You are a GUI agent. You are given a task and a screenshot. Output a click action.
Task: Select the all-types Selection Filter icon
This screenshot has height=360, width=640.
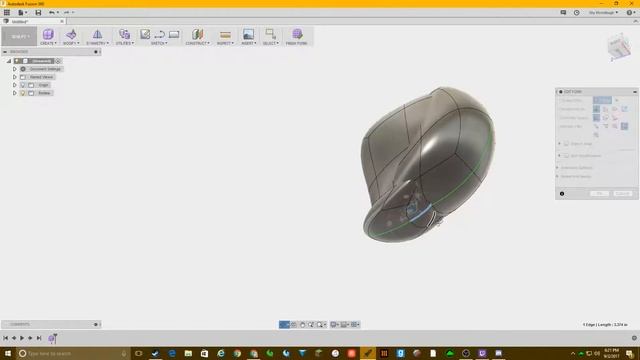point(624,126)
